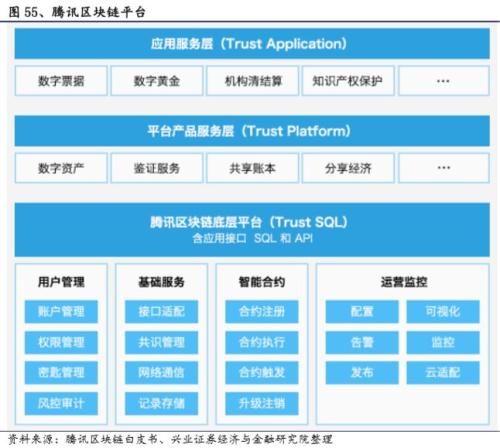Screen dimensions: 500x448
Task: Select the 数字资产 box
Action: [61, 168]
